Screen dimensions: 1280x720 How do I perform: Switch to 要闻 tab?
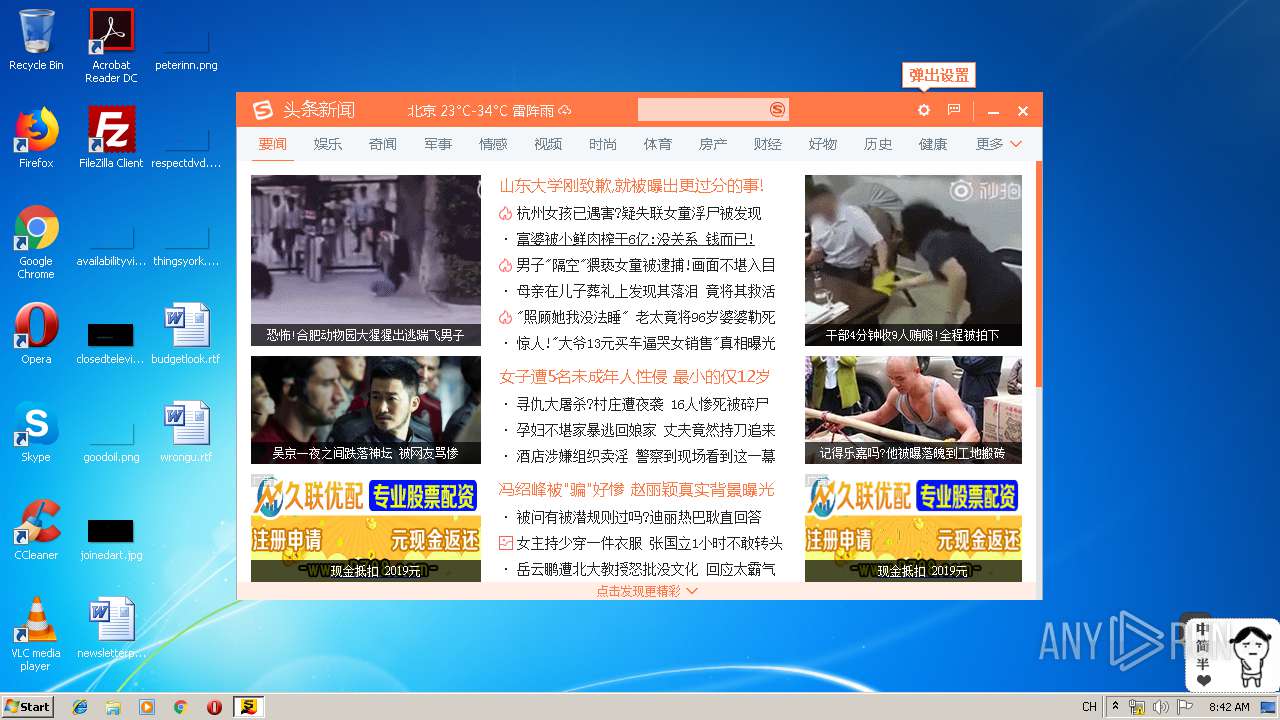point(272,144)
